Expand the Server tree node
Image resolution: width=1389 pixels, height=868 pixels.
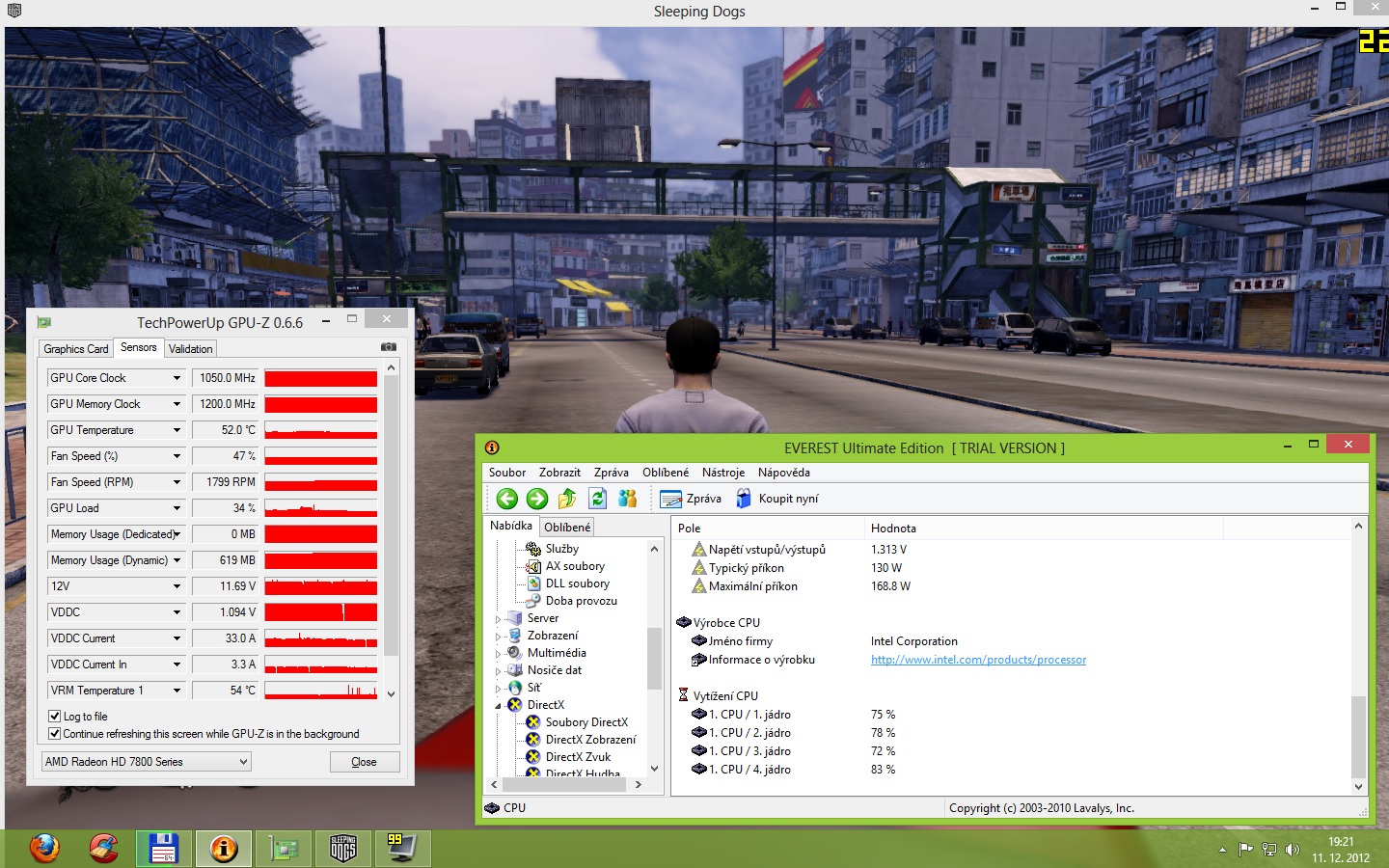(499, 619)
